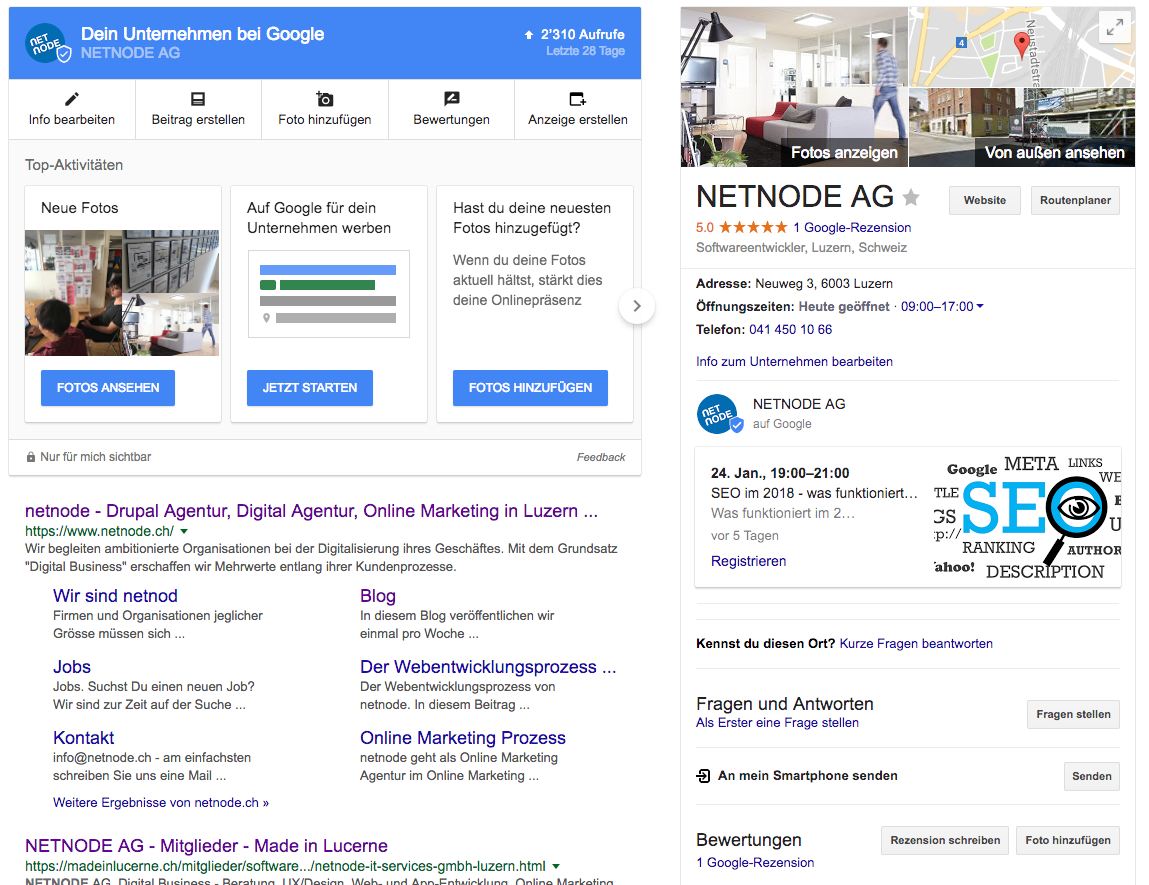
Task: Click the opening hours '09:00–17:00'
Action: pyautogui.click(x=937, y=306)
